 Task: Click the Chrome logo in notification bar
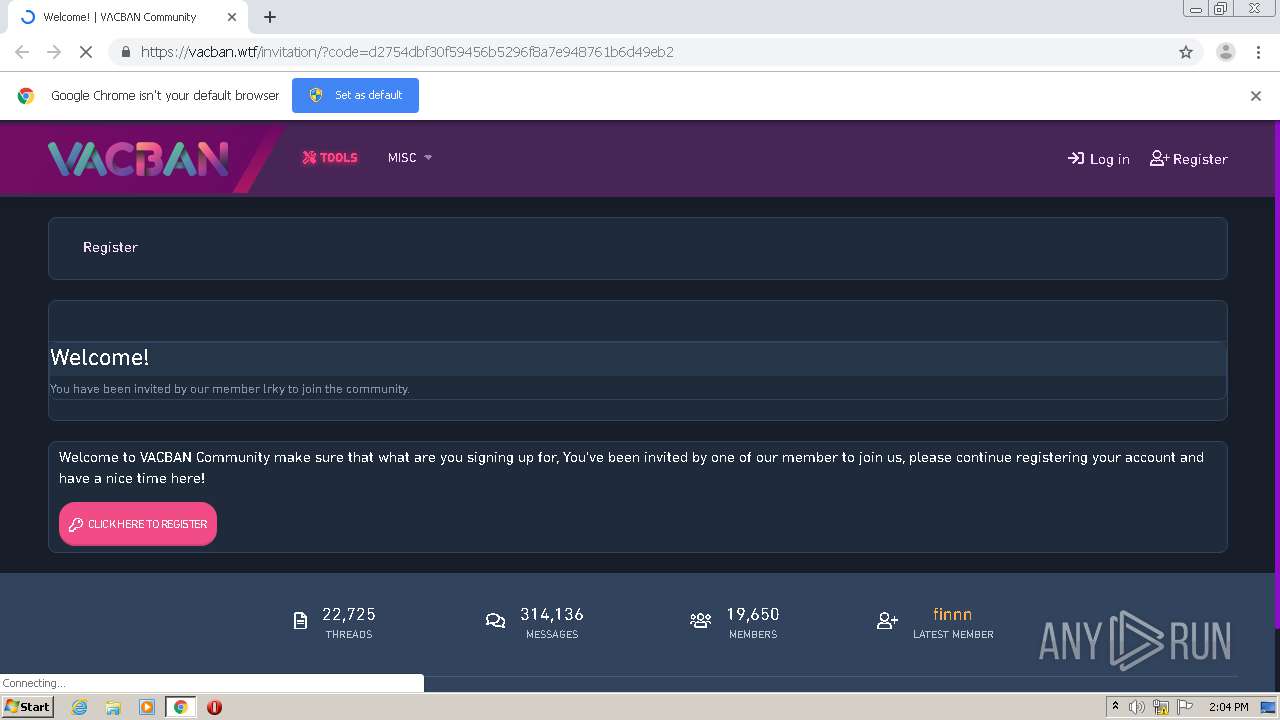click(26, 96)
